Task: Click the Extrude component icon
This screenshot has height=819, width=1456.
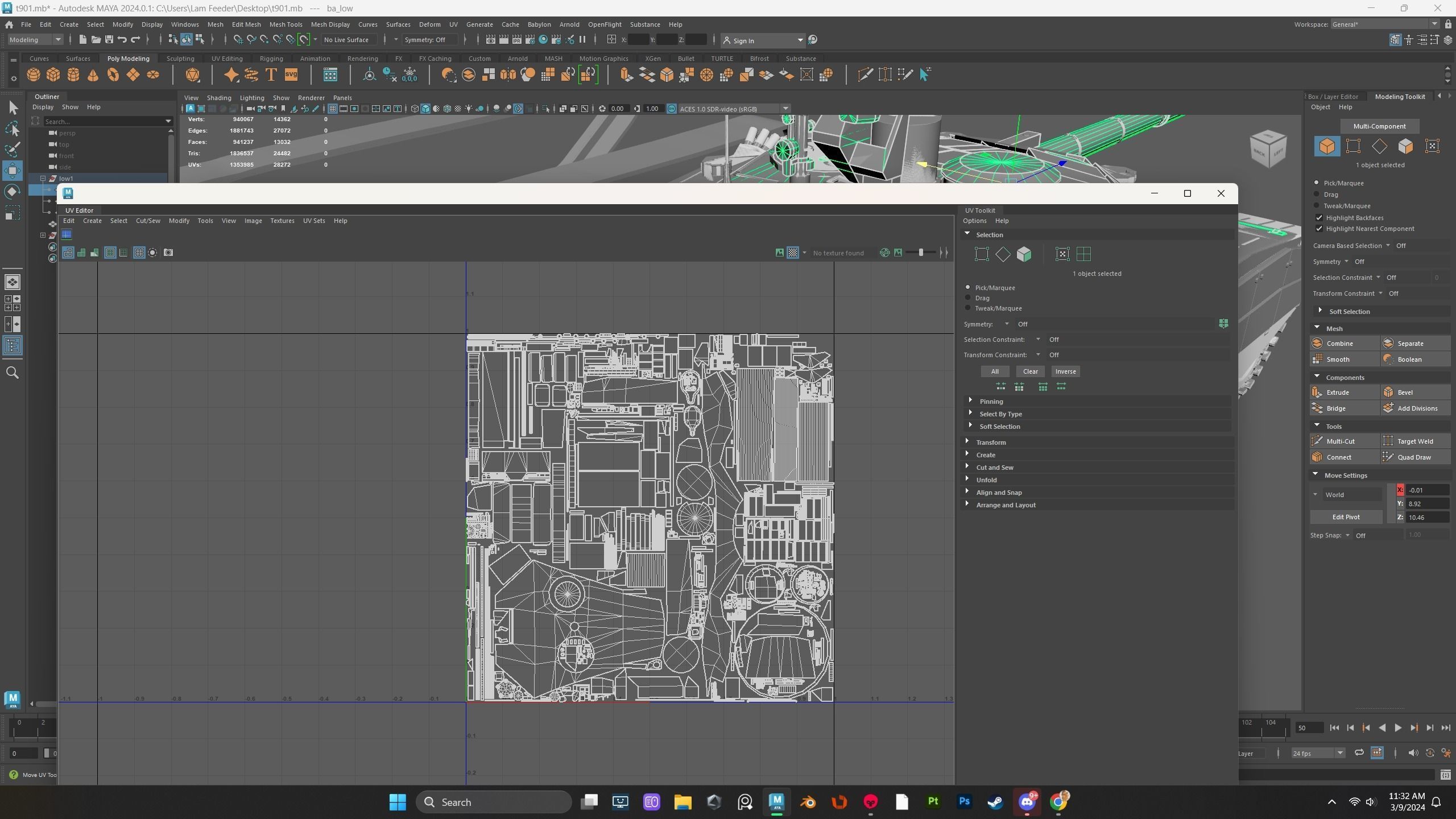Action: (x=1317, y=392)
